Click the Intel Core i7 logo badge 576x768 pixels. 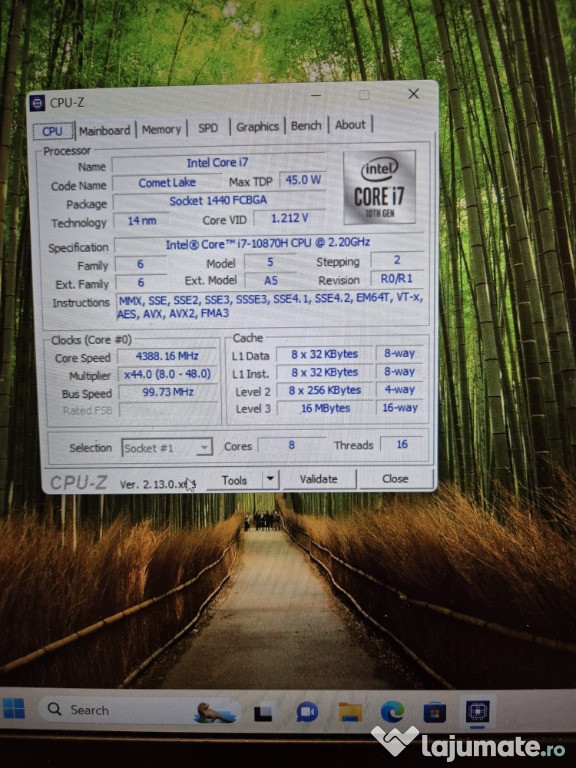coord(379,187)
